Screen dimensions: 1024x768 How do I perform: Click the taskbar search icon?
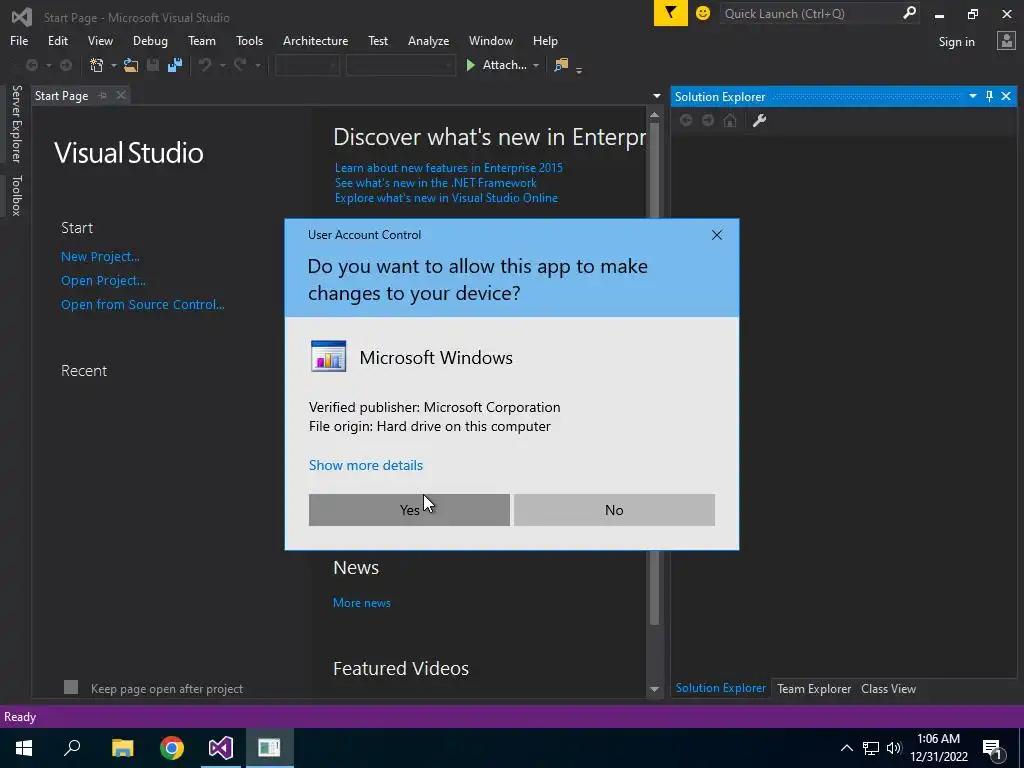click(72, 748)
